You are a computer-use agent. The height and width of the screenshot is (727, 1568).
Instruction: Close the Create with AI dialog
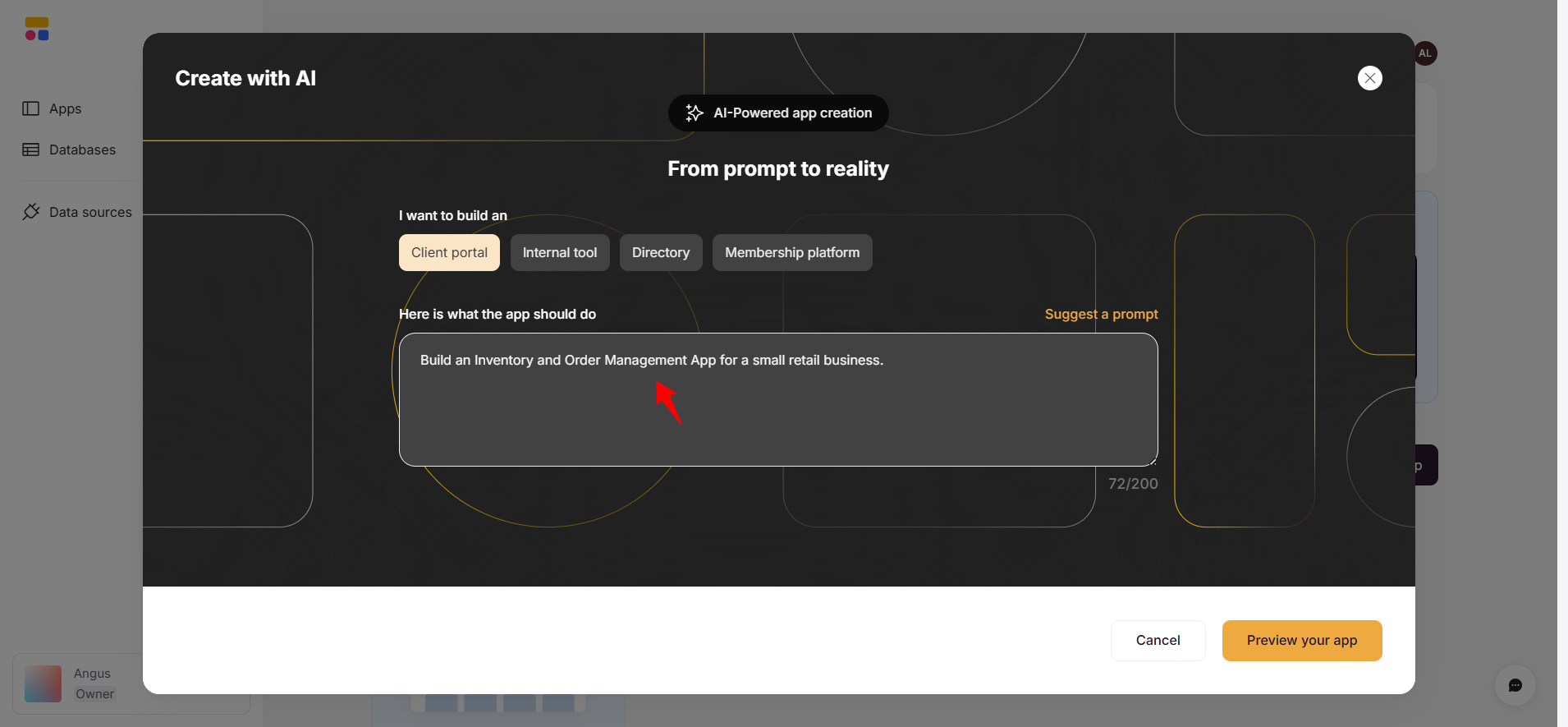click(1369, 78)
